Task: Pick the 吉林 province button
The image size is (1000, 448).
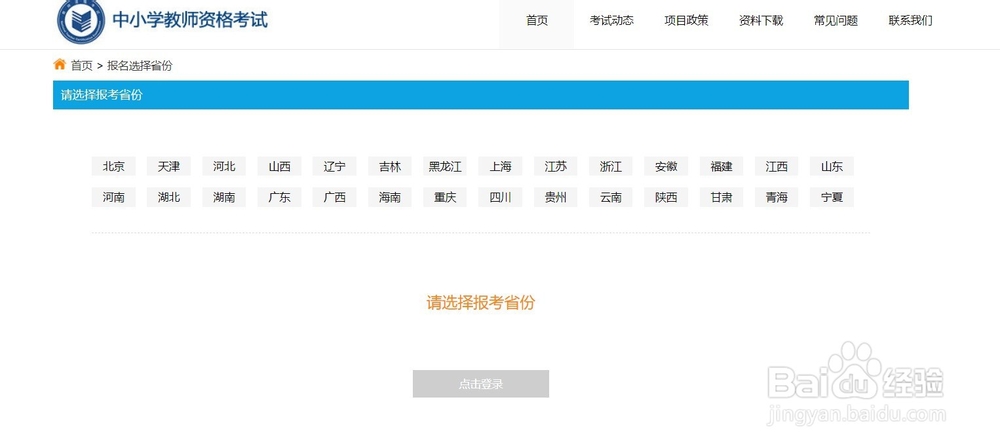Action: [x=390, y=167]
